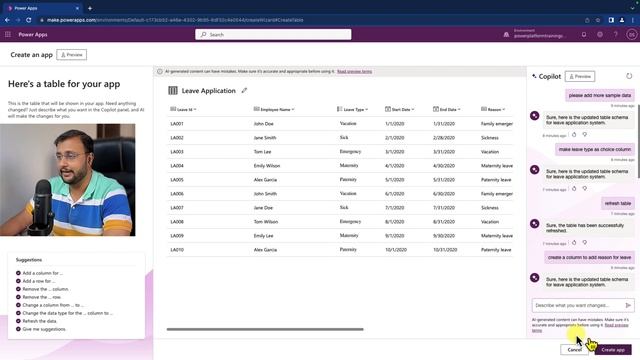Choose the 'Remove the ... row' suggestion

(42, 297)
